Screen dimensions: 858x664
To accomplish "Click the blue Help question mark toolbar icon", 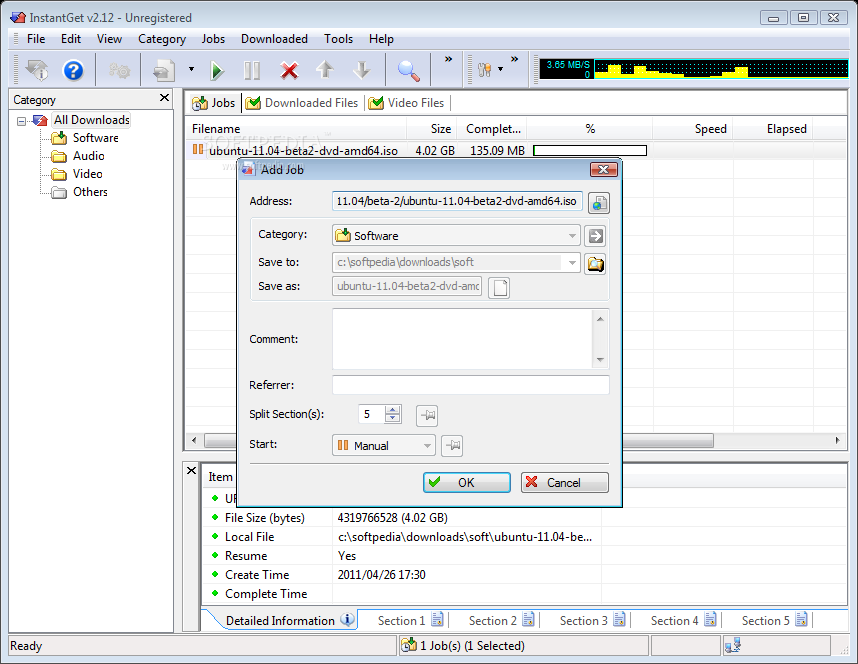I will coord(73,71).
